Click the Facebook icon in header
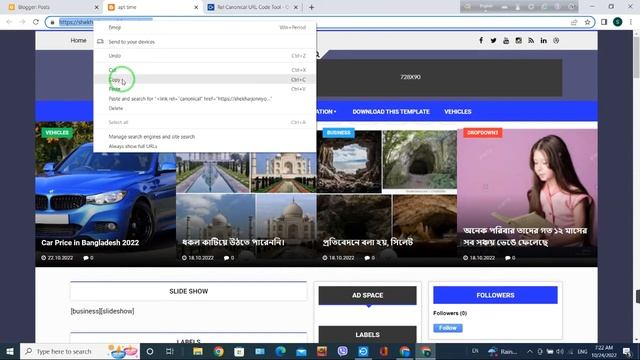The width and height of the screenshot is (640, 360). click(481, 40)
